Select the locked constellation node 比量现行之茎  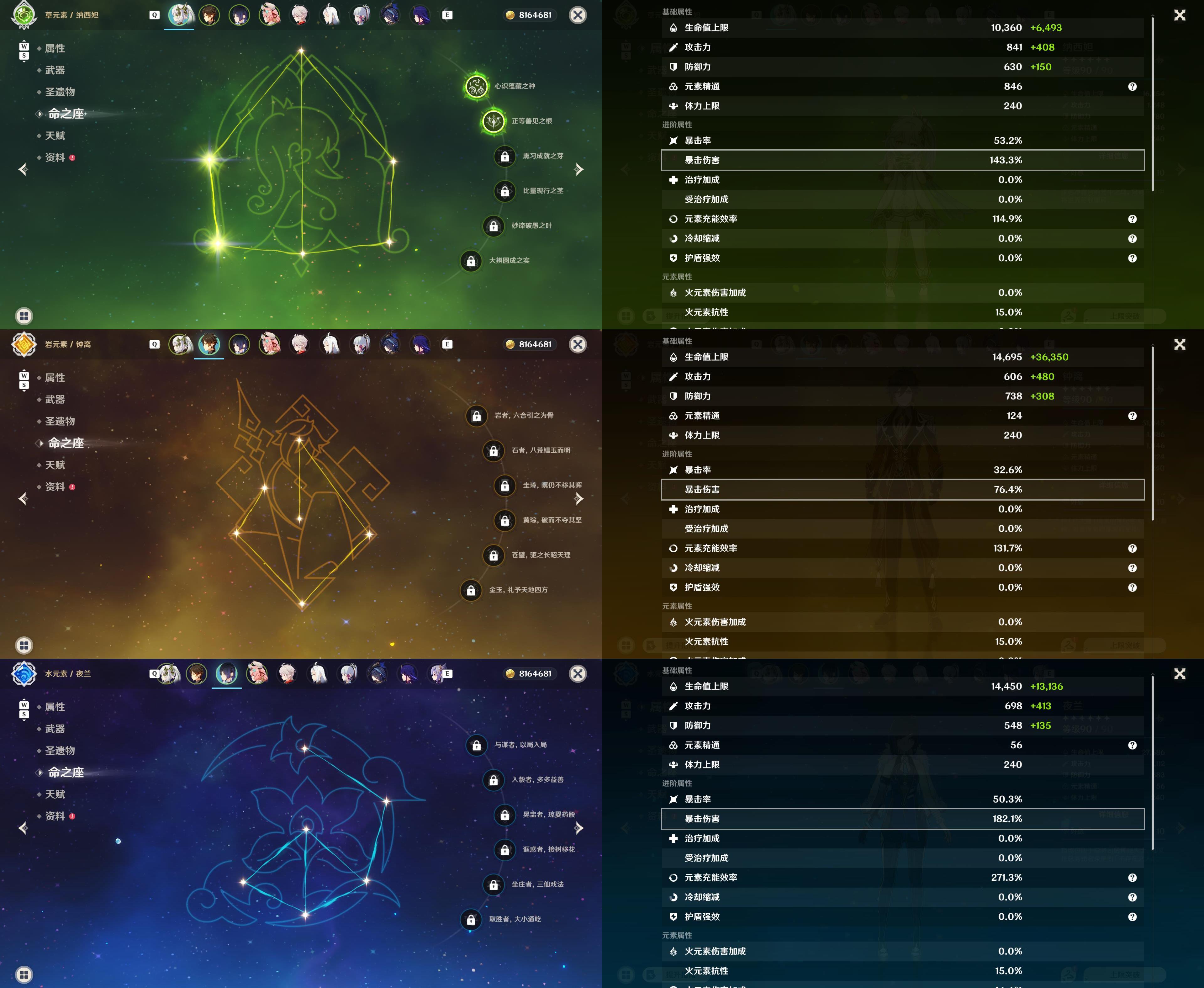(505, 191)
